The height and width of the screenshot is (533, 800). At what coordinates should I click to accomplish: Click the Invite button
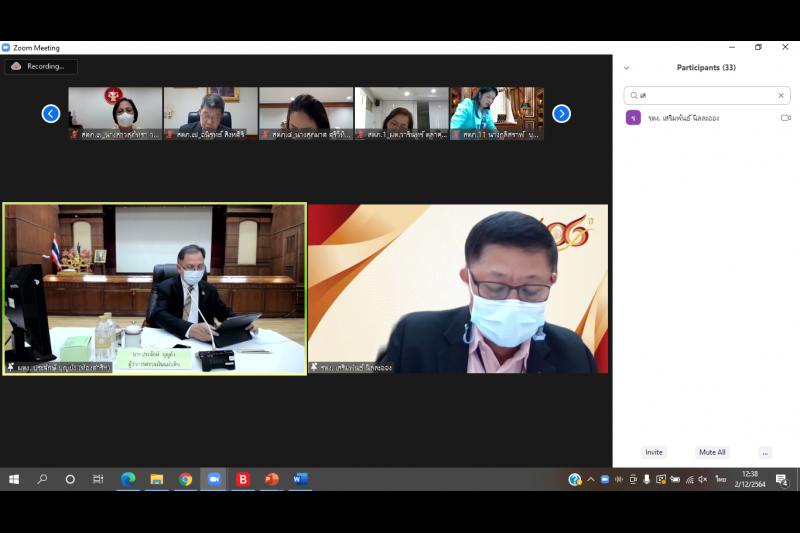[x=654, y=452]
